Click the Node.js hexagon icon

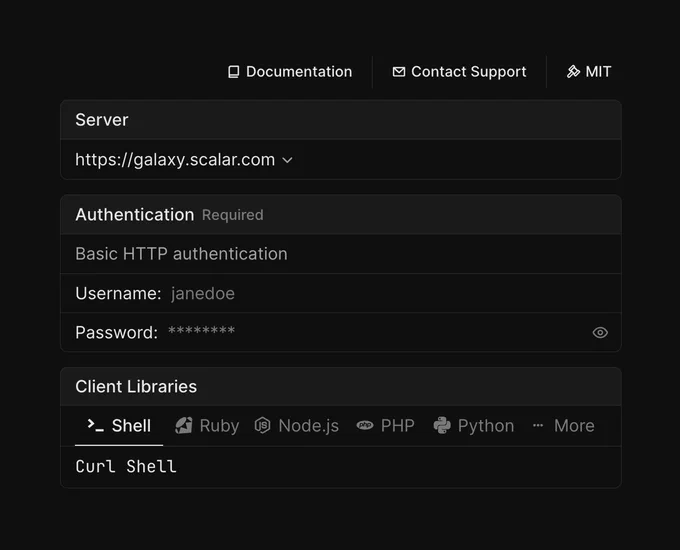click(262, 426)
